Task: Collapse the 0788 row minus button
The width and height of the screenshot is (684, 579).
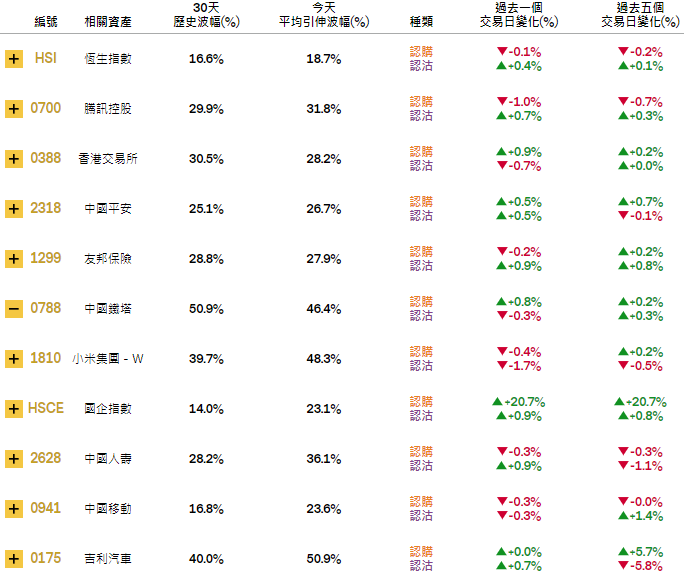Action: (x=14, y=309)
